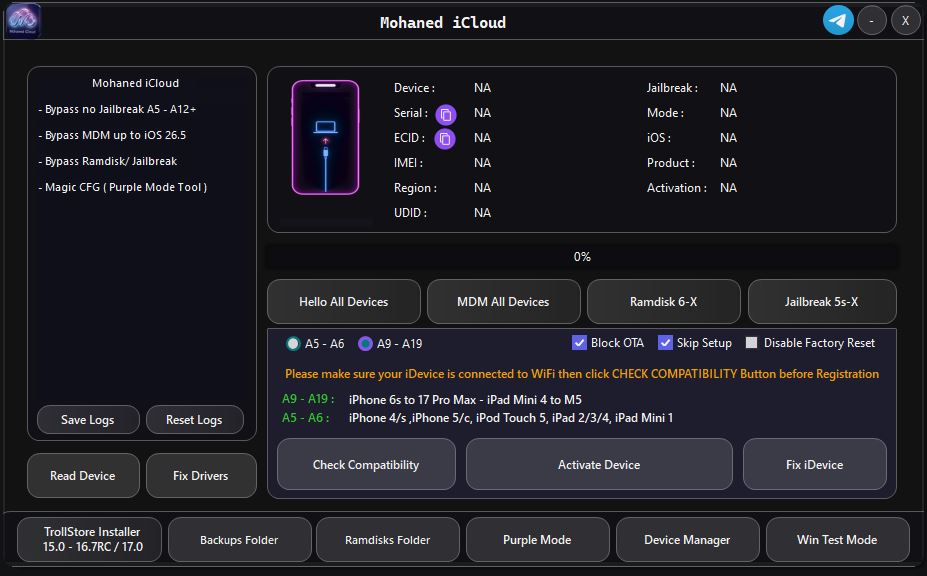Enable Win Test Mode
Viewport: 927px width, 576px height.
[838, 539]
